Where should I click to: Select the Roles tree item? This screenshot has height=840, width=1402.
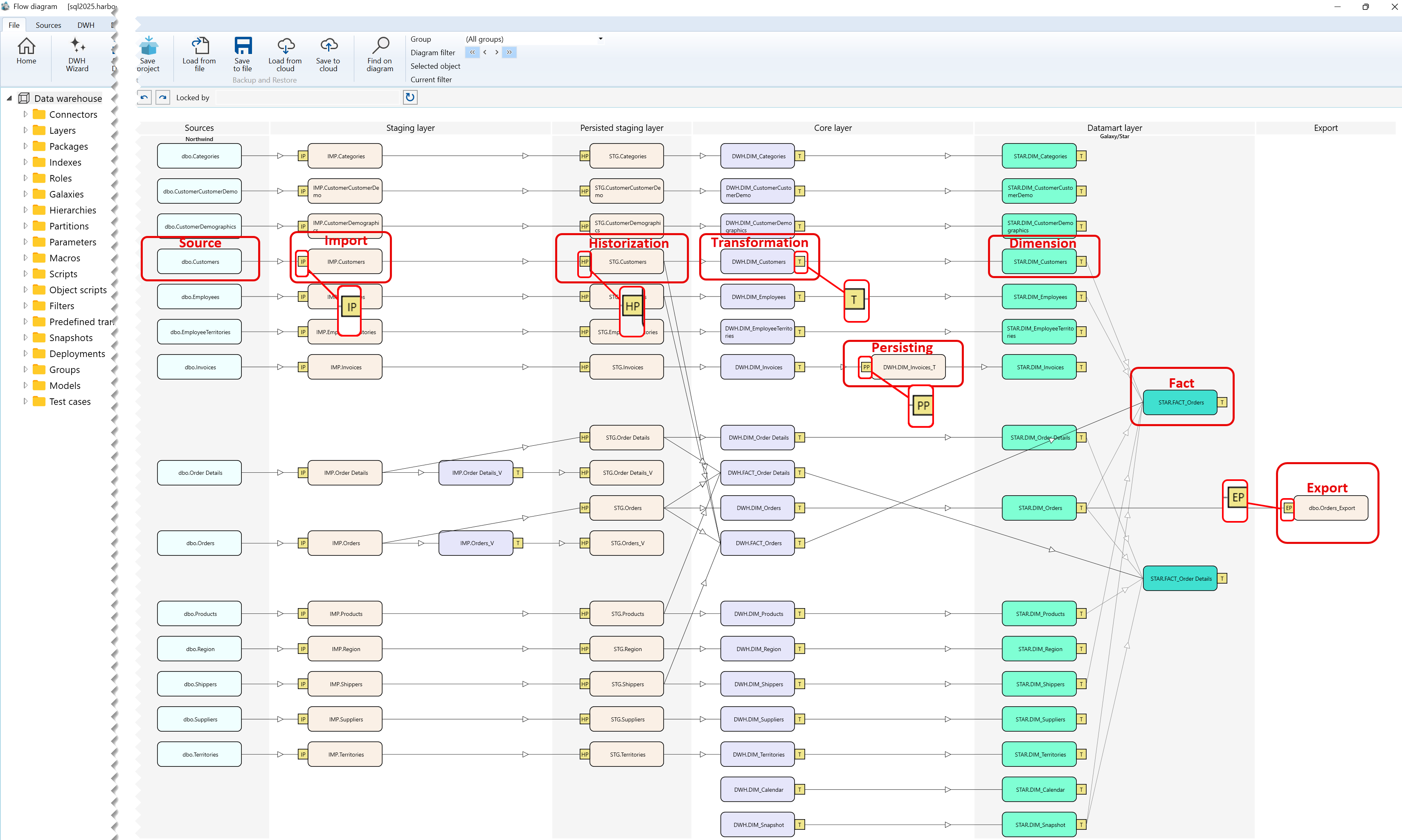(x=61, y=178)
